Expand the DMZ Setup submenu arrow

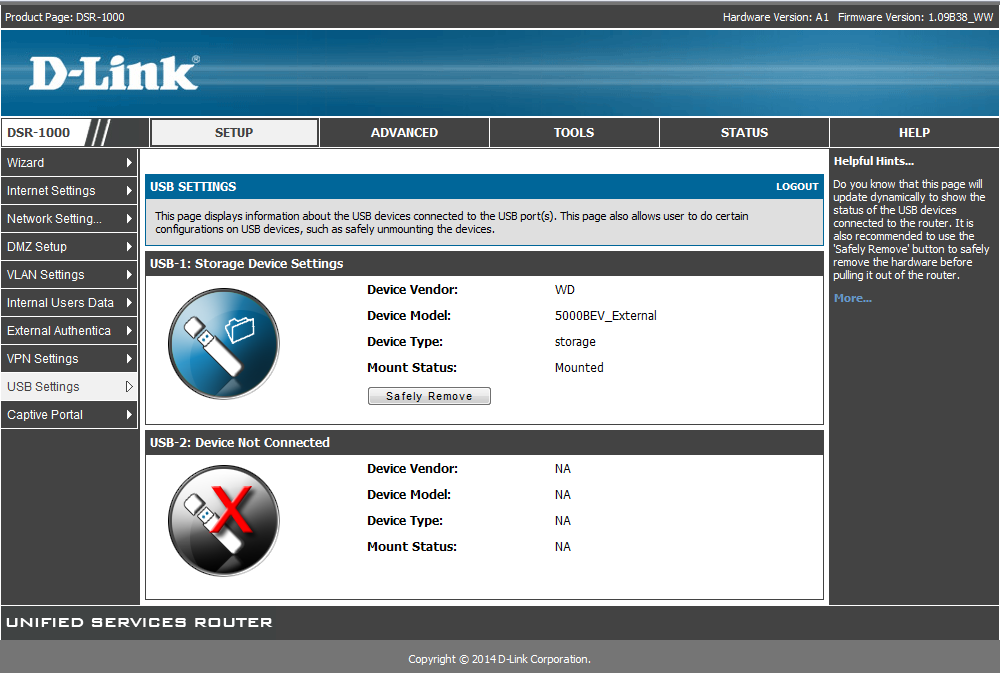tap(129, 247)
